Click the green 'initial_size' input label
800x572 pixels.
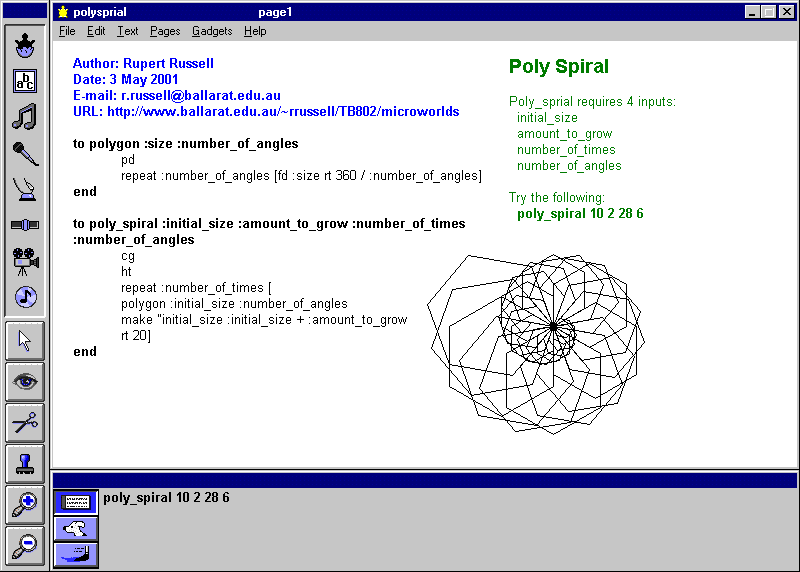(x=547, y=118)
